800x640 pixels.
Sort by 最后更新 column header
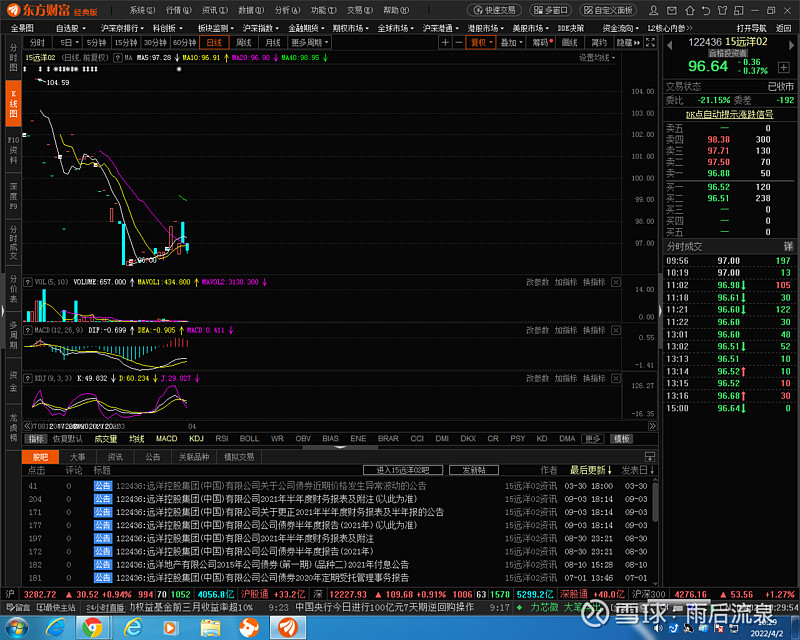590,470
